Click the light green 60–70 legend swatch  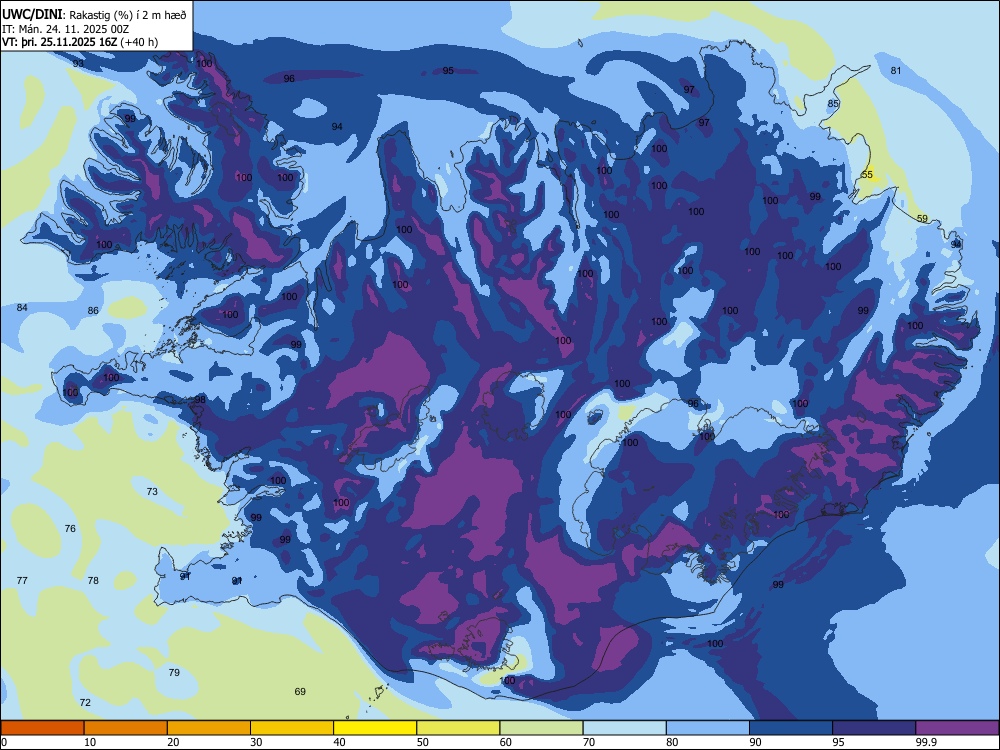click(541, 728)
